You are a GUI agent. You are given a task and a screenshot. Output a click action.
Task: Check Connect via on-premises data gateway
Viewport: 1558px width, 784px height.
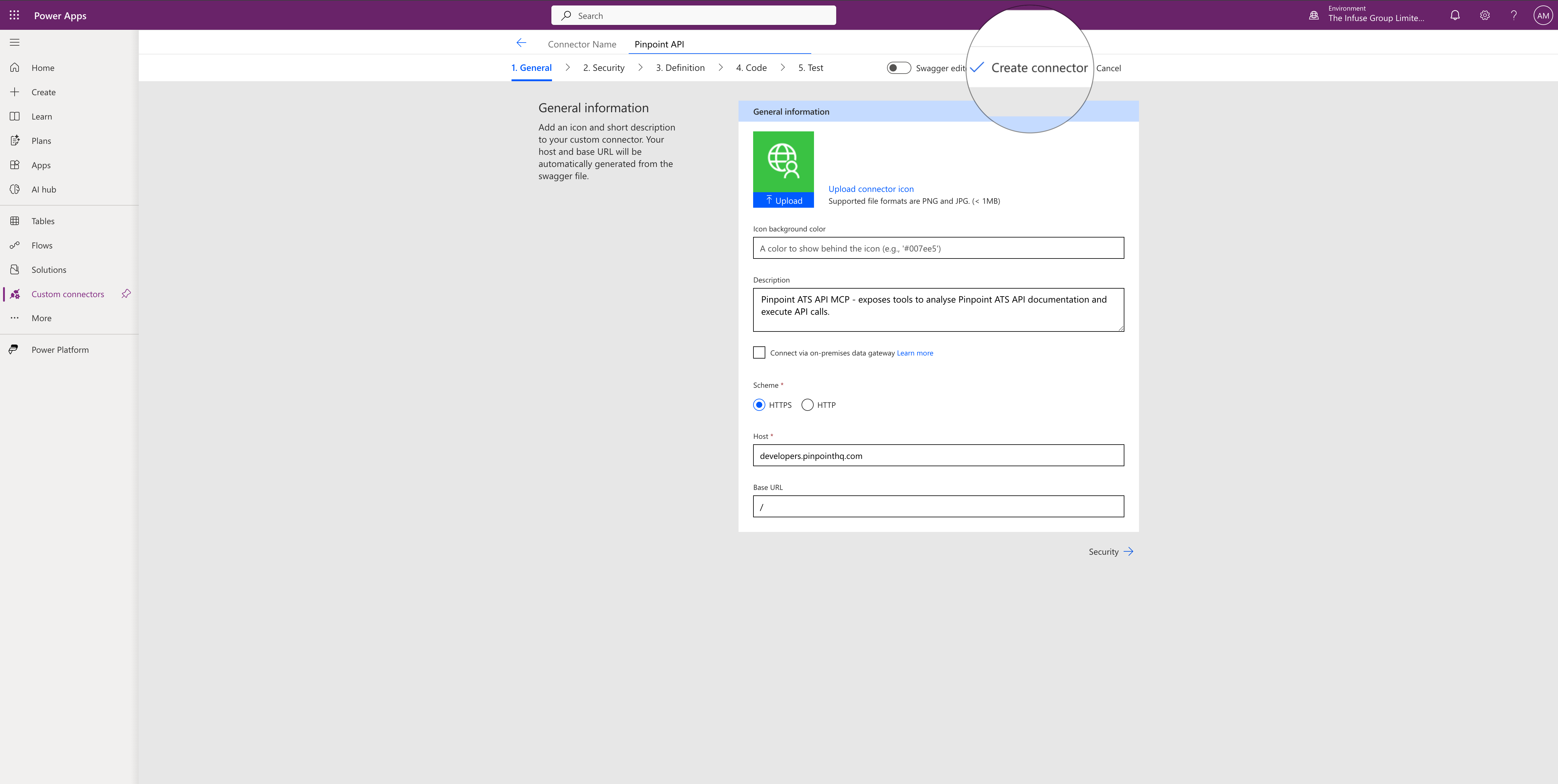coord(759,352)
